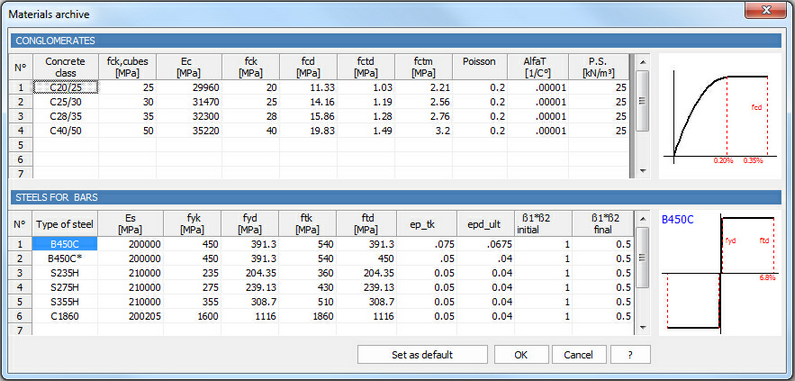The height and width of the screenshot is (381, 795).
Task: Select steel type S355H cell
Action: tap(65, 301)
